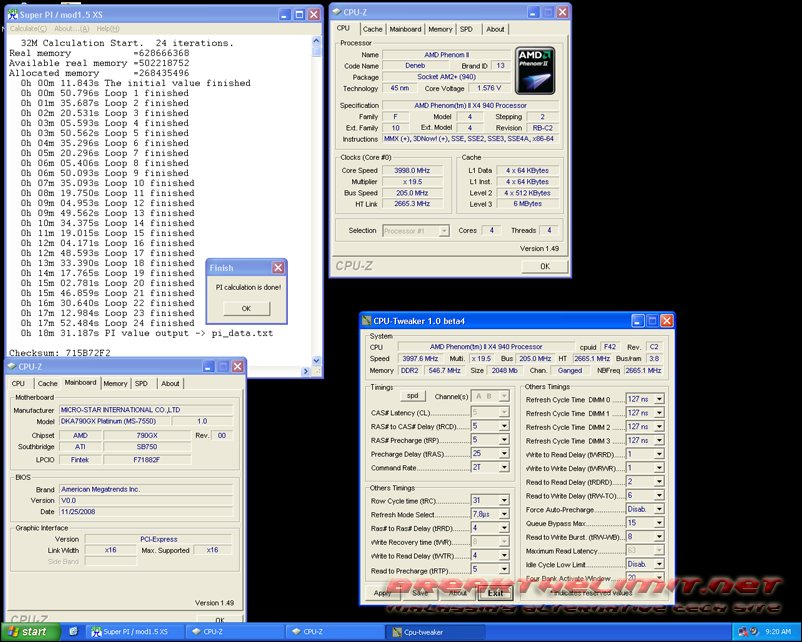Click the Checksum: 715B72F2 text
Screen dimensions: 802x642
[60, 353]
